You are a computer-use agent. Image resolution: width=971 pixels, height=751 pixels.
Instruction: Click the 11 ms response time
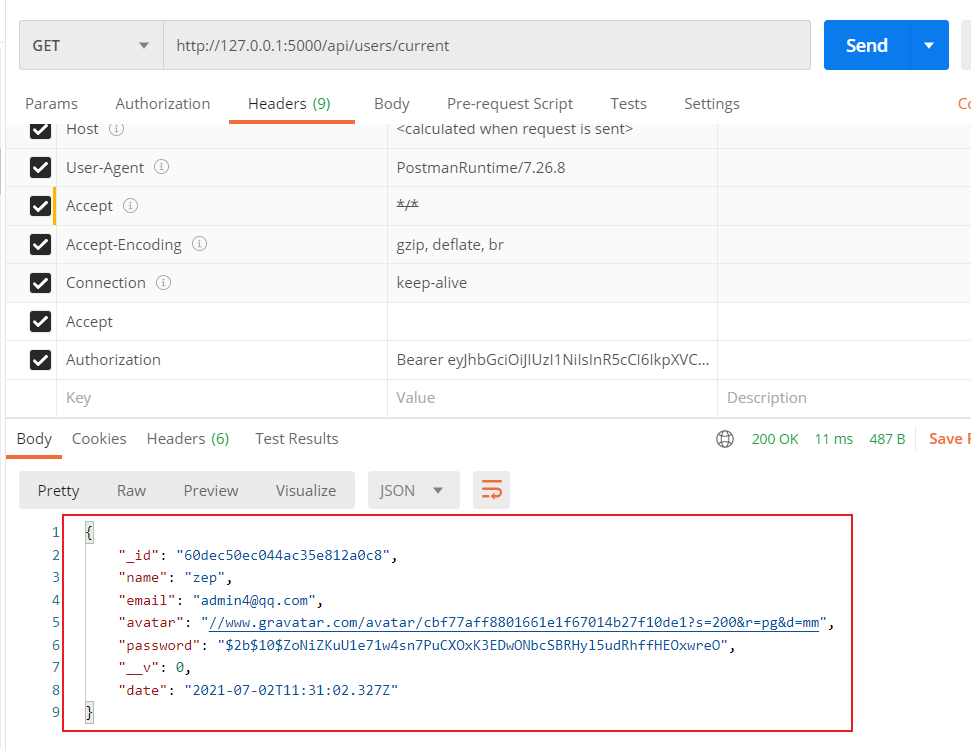pos(834,439)
